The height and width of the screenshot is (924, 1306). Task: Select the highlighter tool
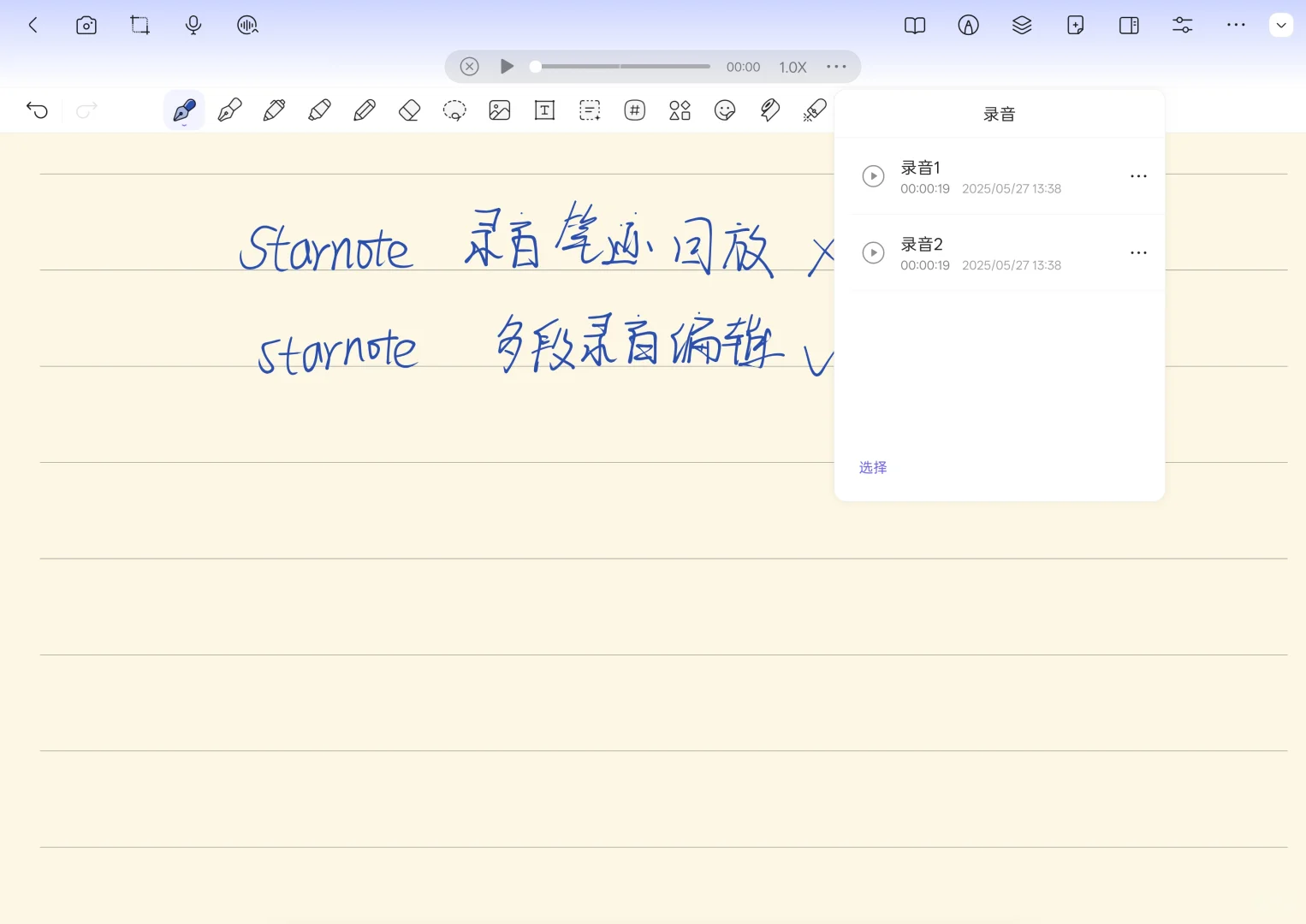tap(319, 110)
